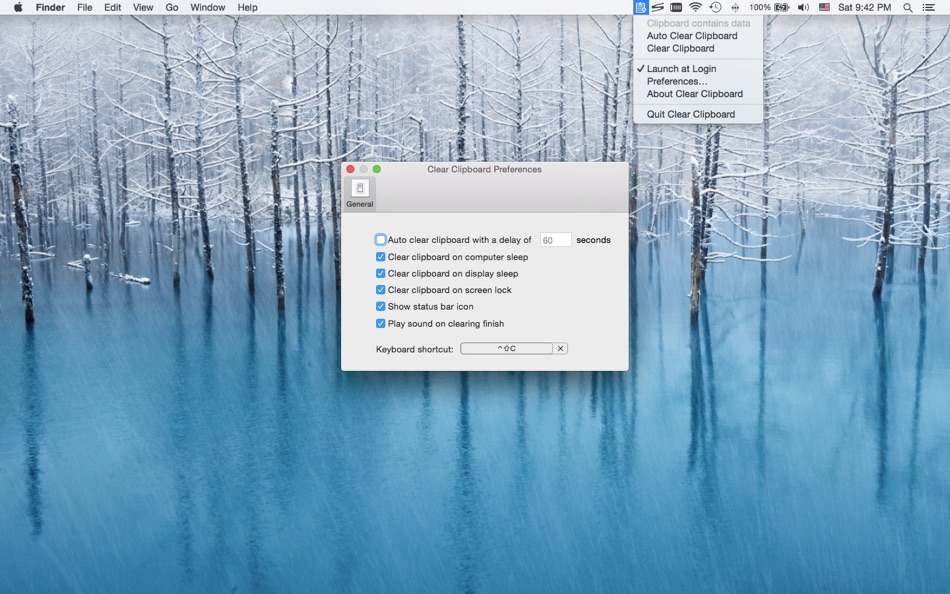
Task: Open the volume control icon
Action: tap(803, 7)
